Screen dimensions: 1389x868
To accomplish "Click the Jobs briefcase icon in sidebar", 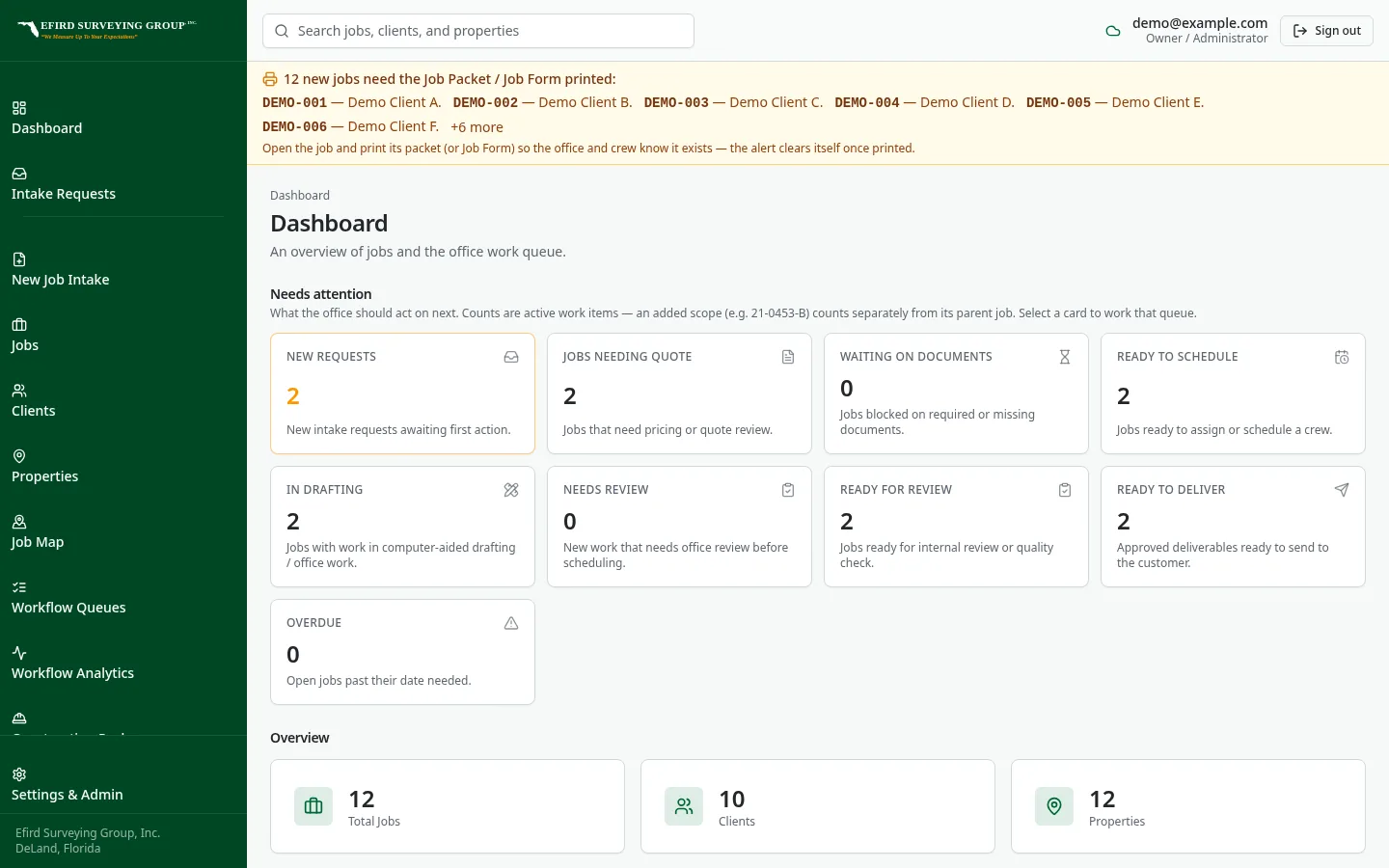I will click(19, 325).
